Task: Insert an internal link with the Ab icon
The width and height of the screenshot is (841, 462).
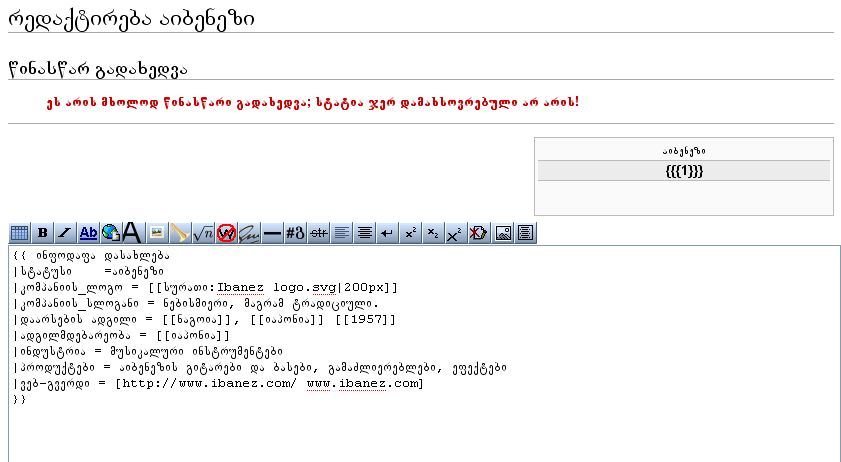Action: coord(88,233)
